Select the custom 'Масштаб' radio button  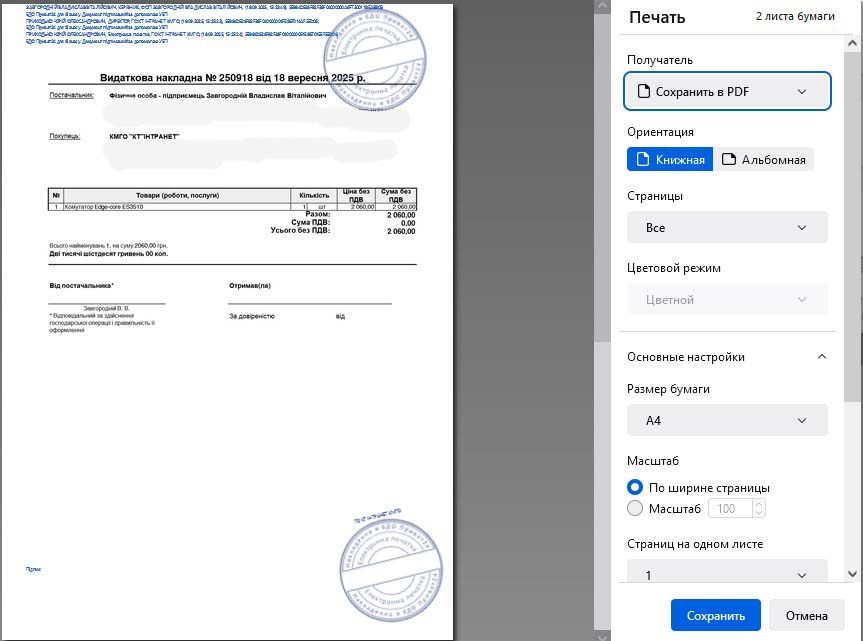(635, 508)
